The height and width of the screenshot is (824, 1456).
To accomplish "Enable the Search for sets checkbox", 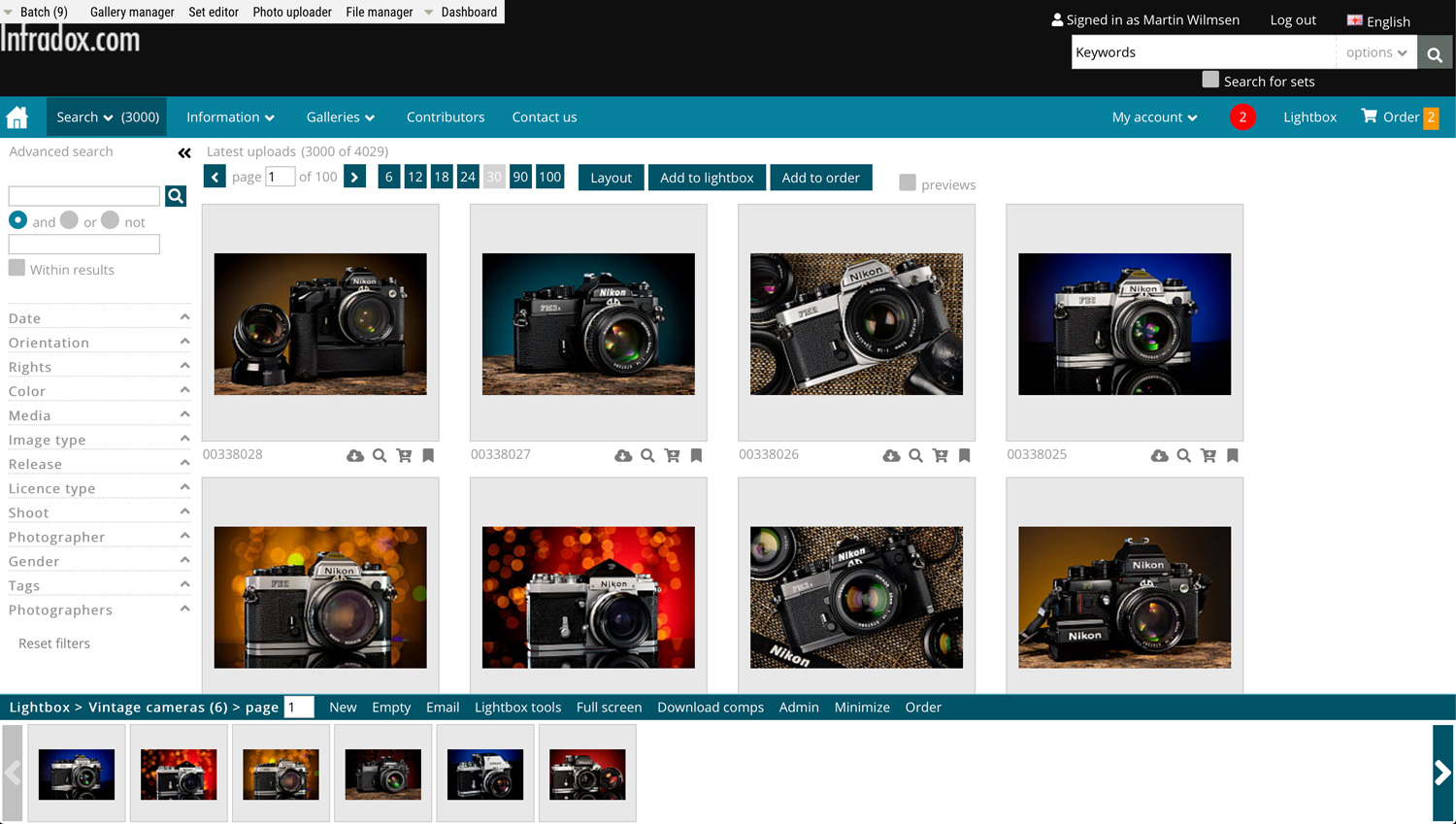I will (x=1210, y=80).
